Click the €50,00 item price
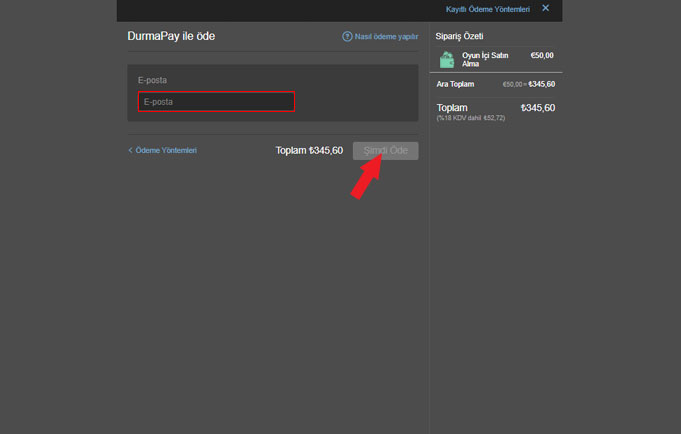Image resolution: width=681 pixels, height=434 pixels. 541,56
